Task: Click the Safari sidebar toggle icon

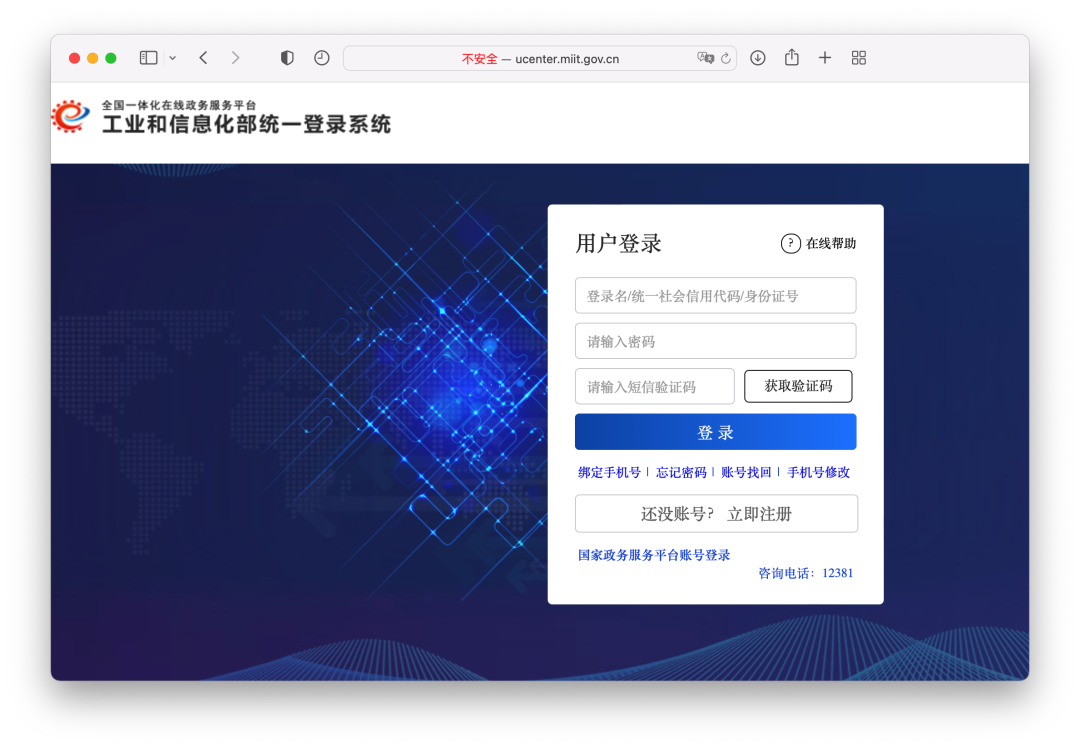Action: 148,58
